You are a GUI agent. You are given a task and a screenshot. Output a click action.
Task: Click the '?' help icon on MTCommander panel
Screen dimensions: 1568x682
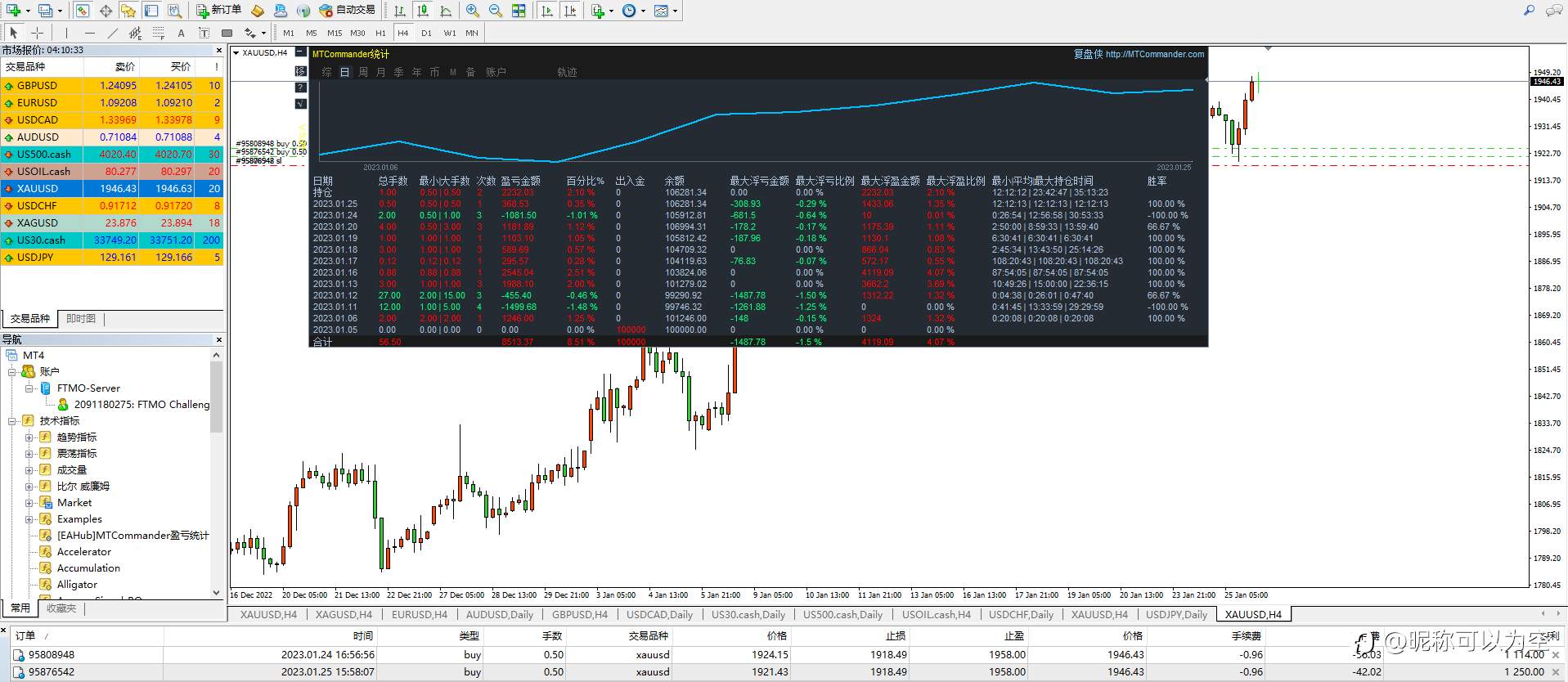pyautogui.click(x=300, y=87)
